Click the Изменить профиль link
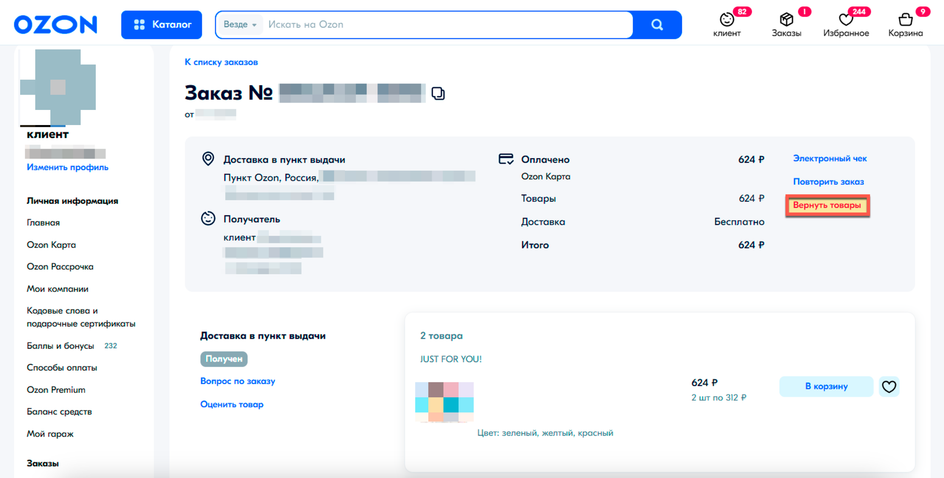Screen dimensions: 944x478 [67, 167]
